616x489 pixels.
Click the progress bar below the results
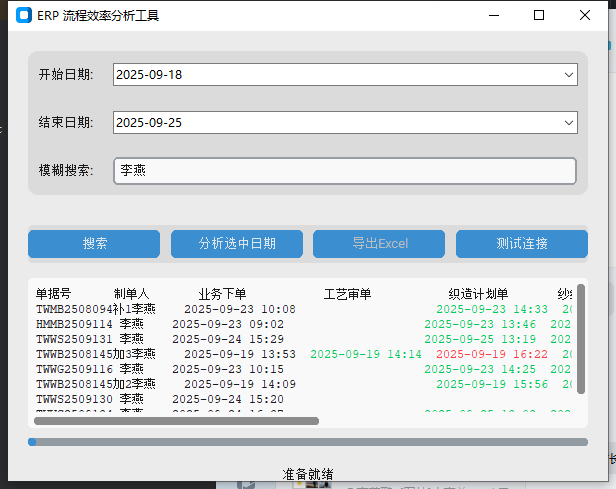pyautogui.click(x=308, y=442)
